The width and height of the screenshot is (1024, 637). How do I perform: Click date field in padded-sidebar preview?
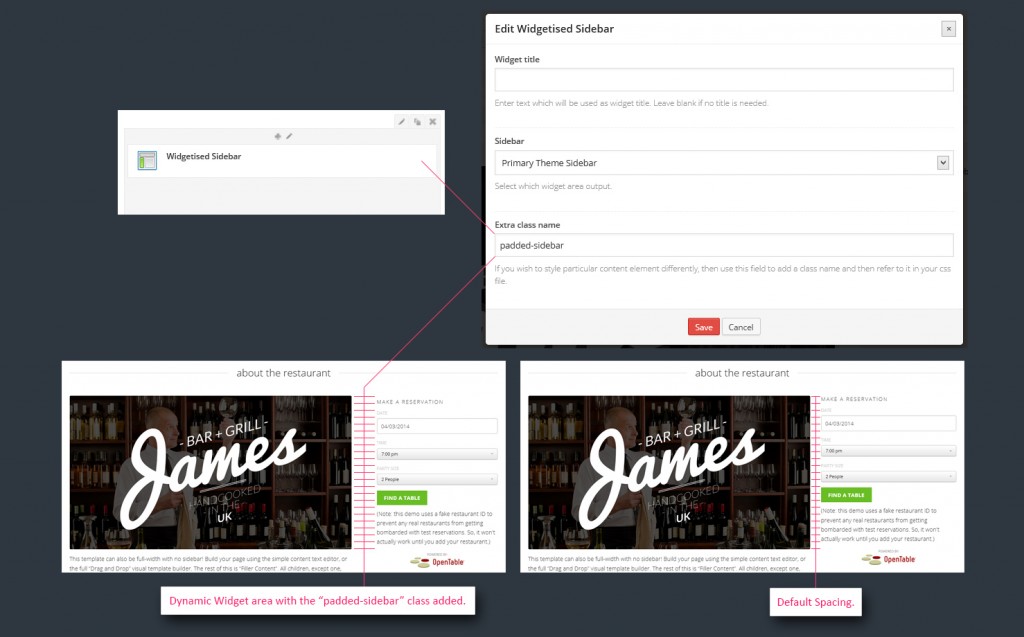point(437,426)
